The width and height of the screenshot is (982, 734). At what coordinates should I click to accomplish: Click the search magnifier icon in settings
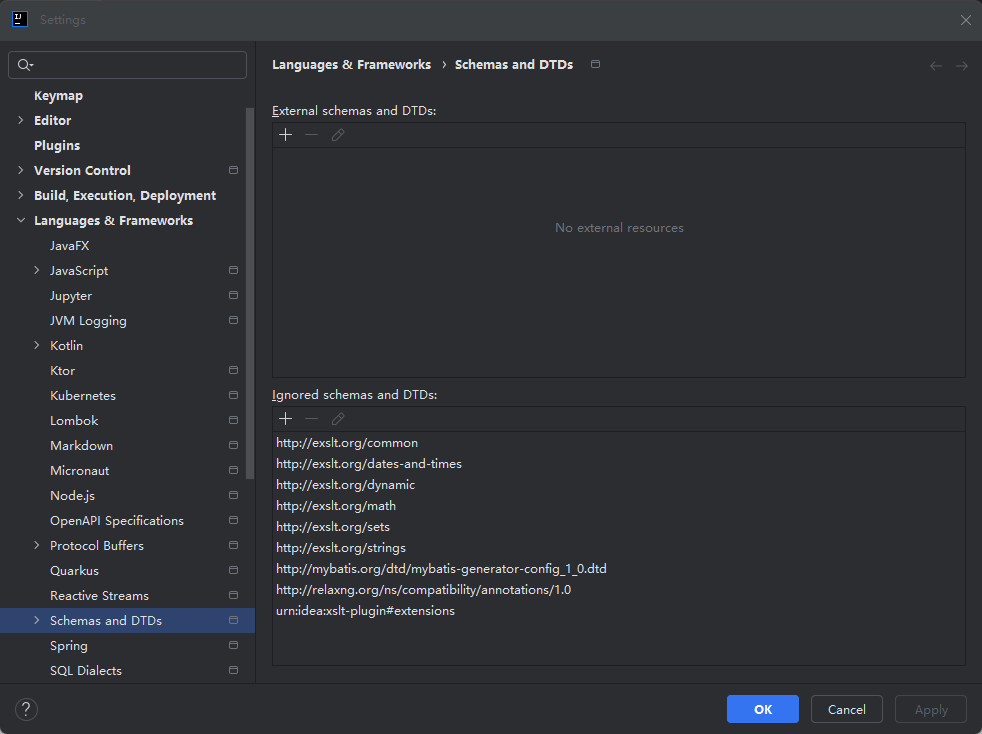point(24,65)
